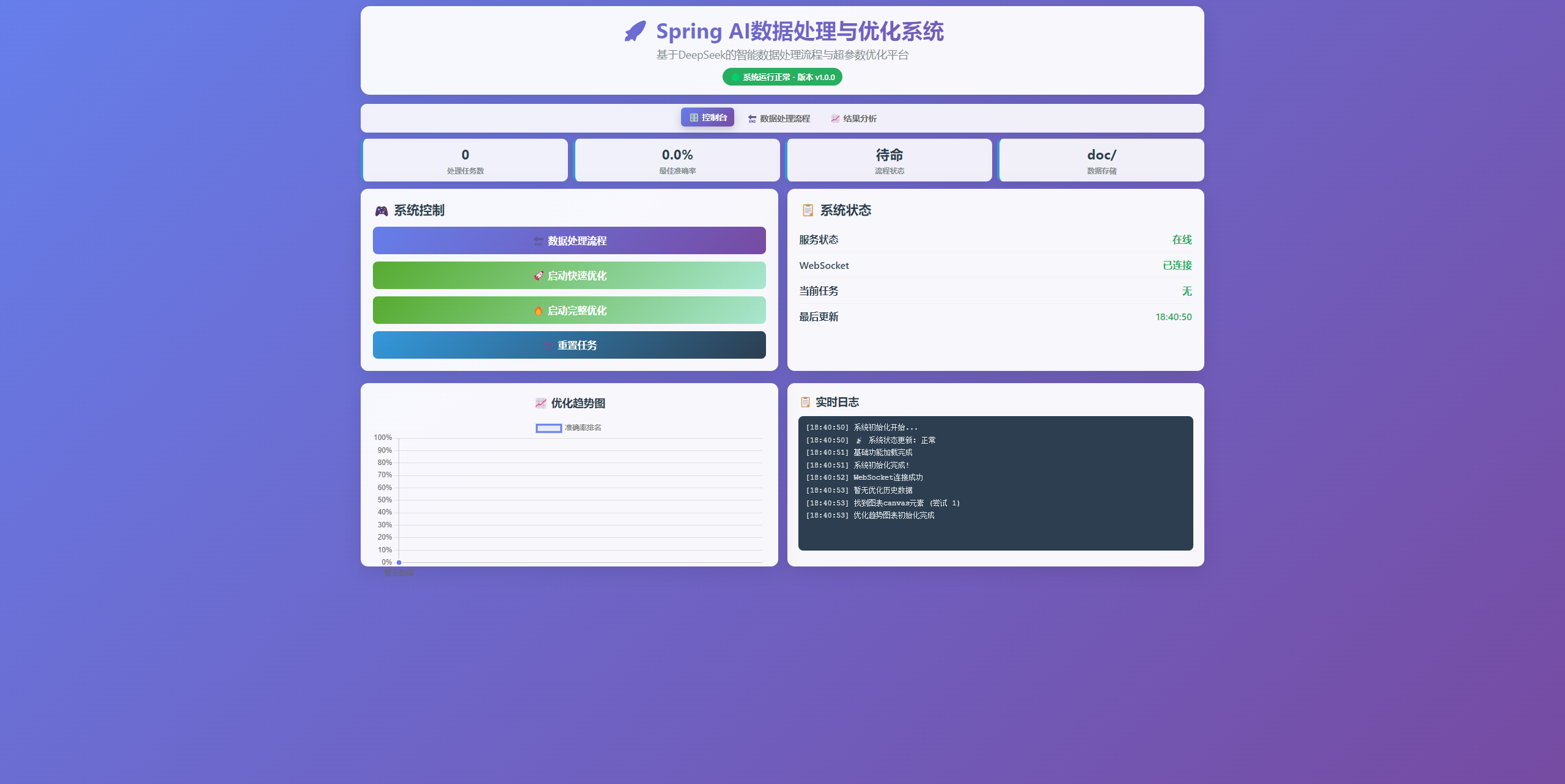Go to the 结果分析 tab
Viewport: 1565px width, 784px height.
pos(853,119)
